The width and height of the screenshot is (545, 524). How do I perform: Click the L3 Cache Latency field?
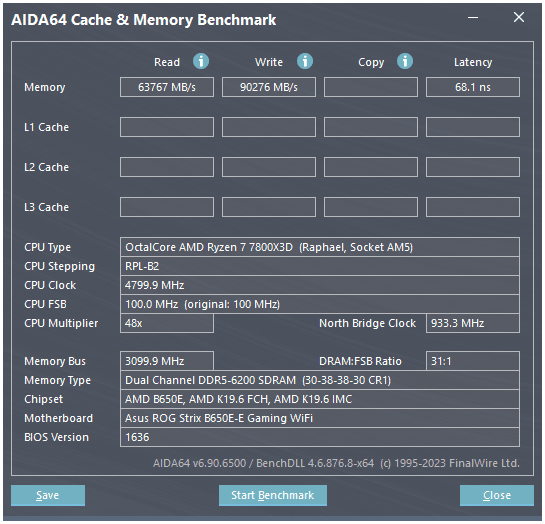click(x=473, y=207)
